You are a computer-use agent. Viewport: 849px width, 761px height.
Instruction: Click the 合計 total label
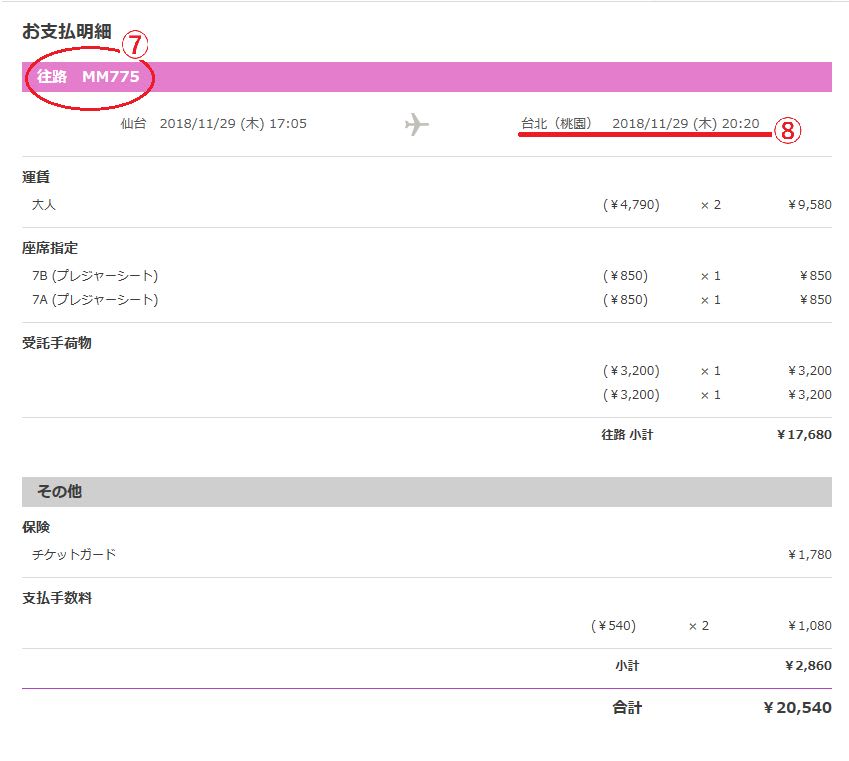tap(627, 707)
